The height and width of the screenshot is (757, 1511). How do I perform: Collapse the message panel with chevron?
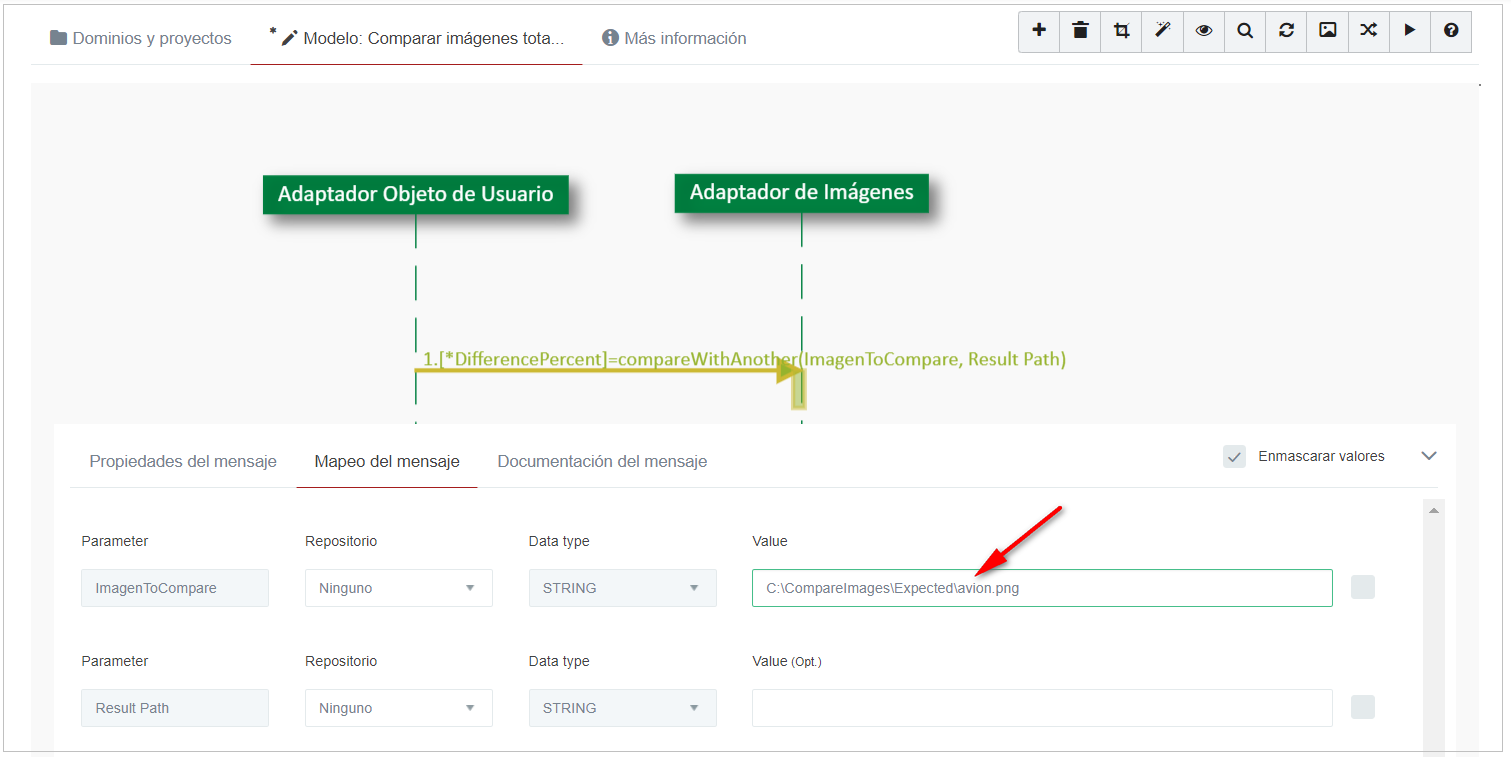pos(1429,456)
